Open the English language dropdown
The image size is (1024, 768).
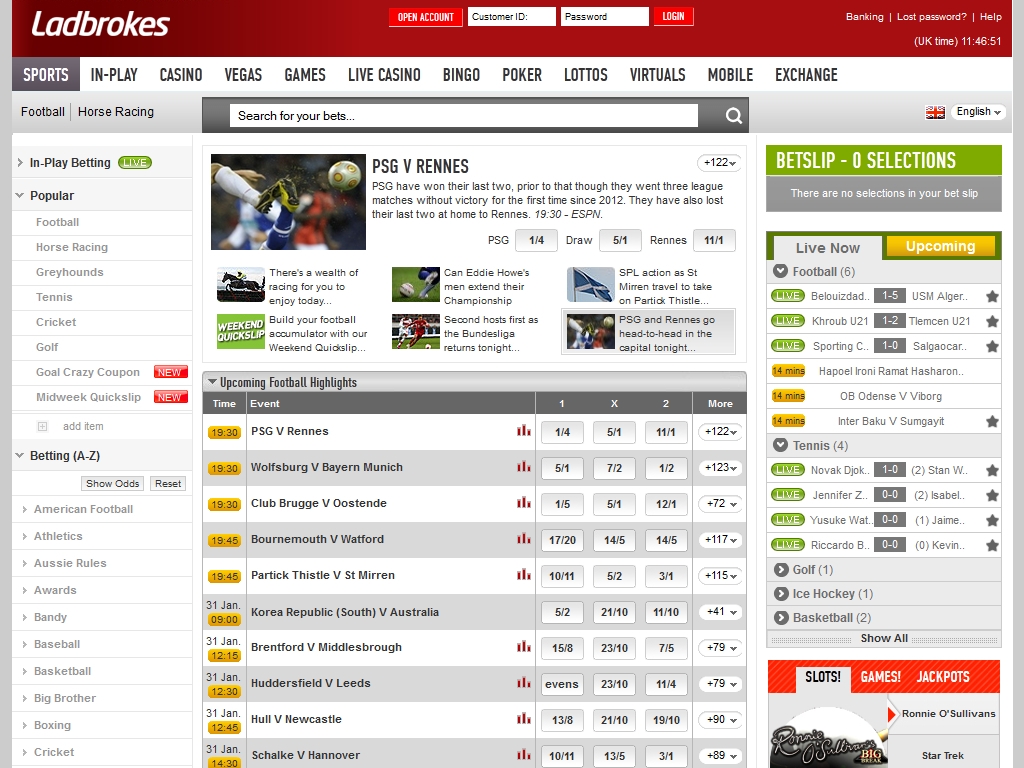coord(977,112)
